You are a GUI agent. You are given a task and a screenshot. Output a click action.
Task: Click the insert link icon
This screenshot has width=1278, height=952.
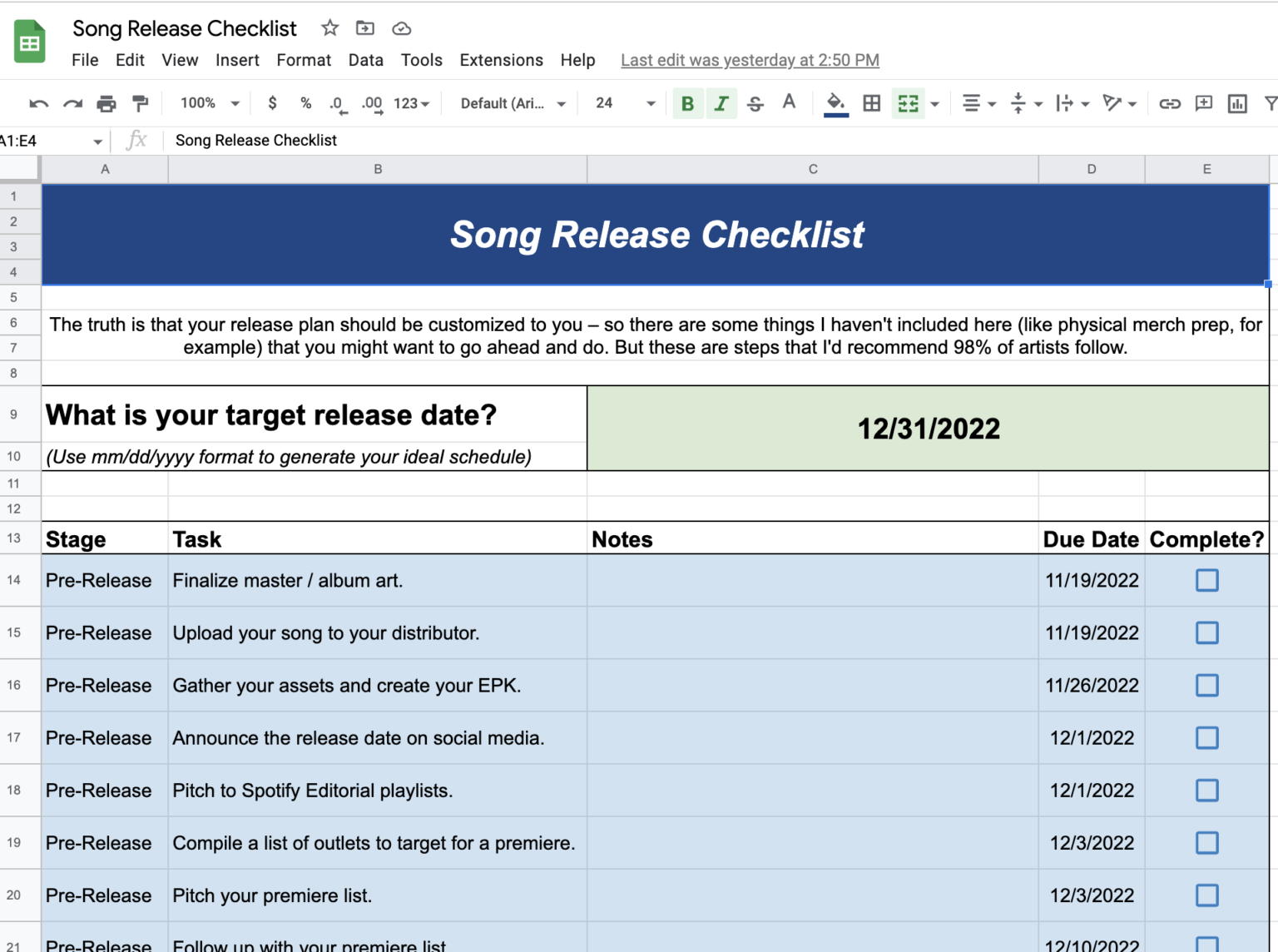[1170, 104]
